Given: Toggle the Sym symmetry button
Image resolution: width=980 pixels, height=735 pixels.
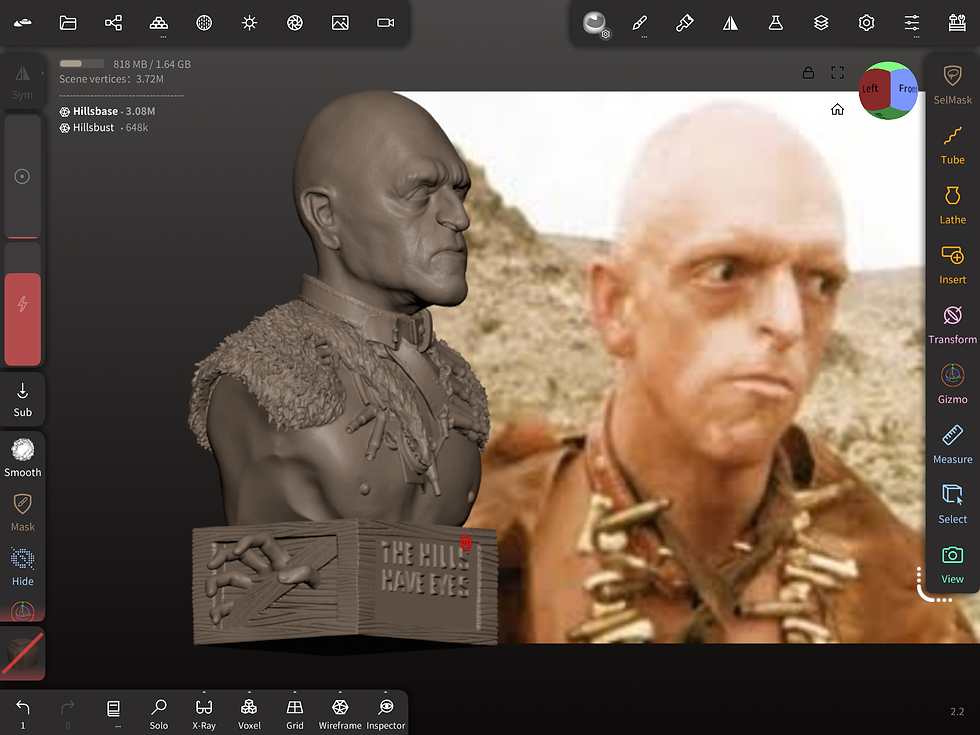Looking at the screenshot, I should point(22,83).
